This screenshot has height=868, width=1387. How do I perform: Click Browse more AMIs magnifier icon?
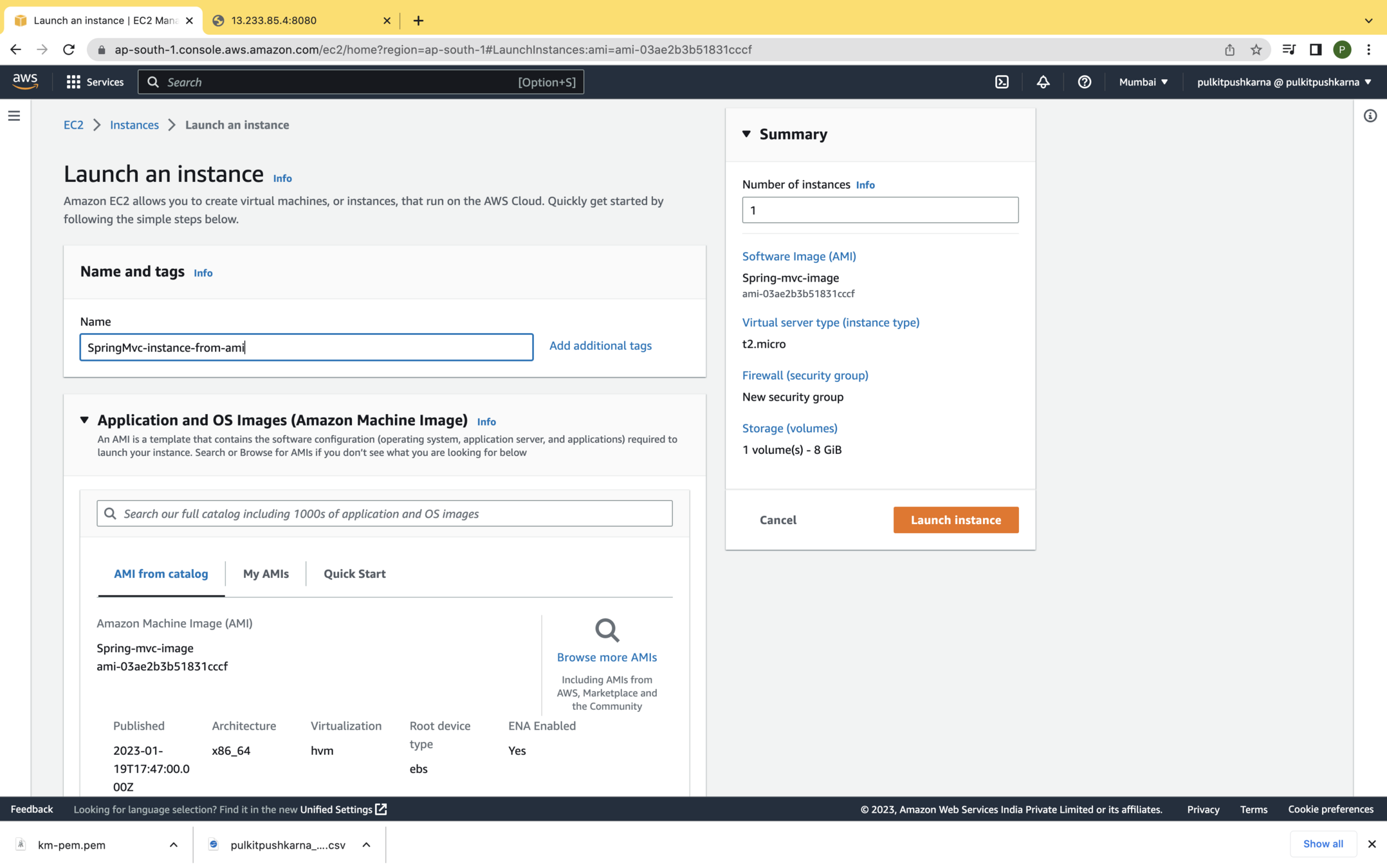pos(607,630)
